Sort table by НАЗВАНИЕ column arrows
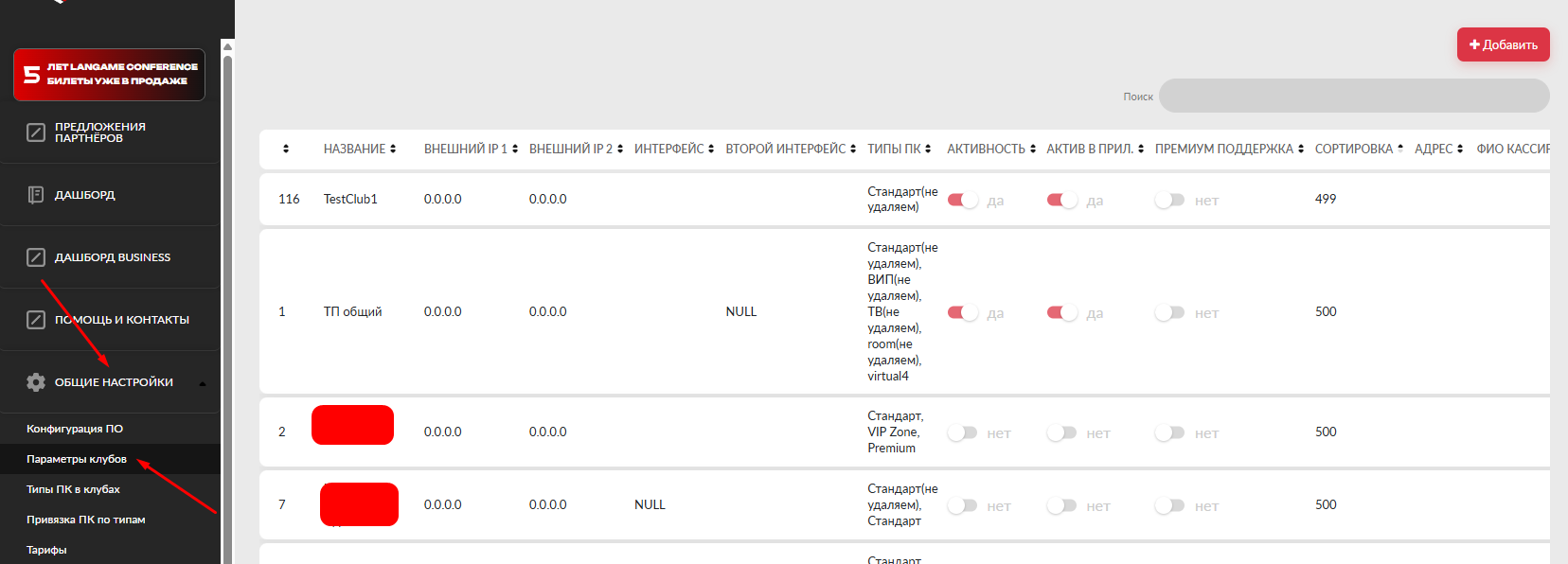The image size is (1568, 564). [x=393, y=149]
